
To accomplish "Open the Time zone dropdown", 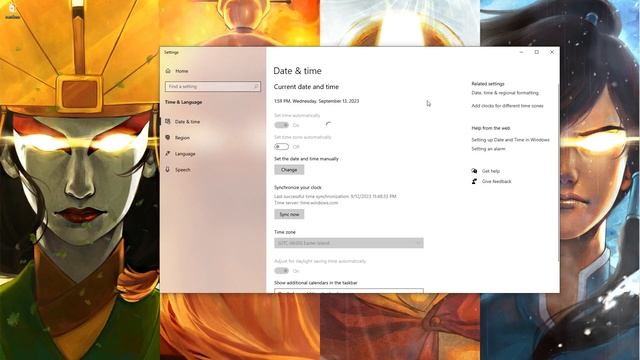I will click(x=349, y=243).
